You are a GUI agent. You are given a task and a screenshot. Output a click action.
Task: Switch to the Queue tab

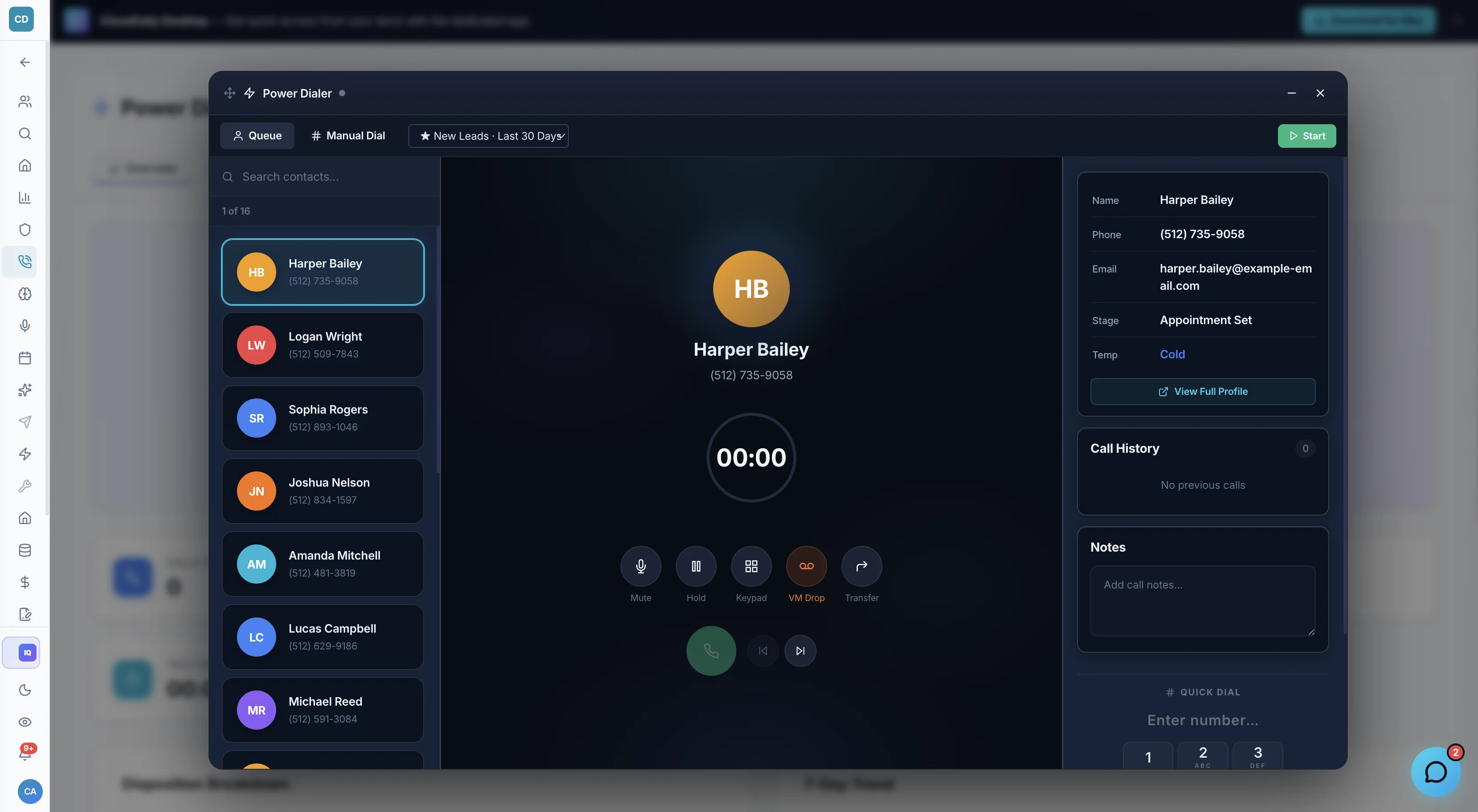pos(257,136)
